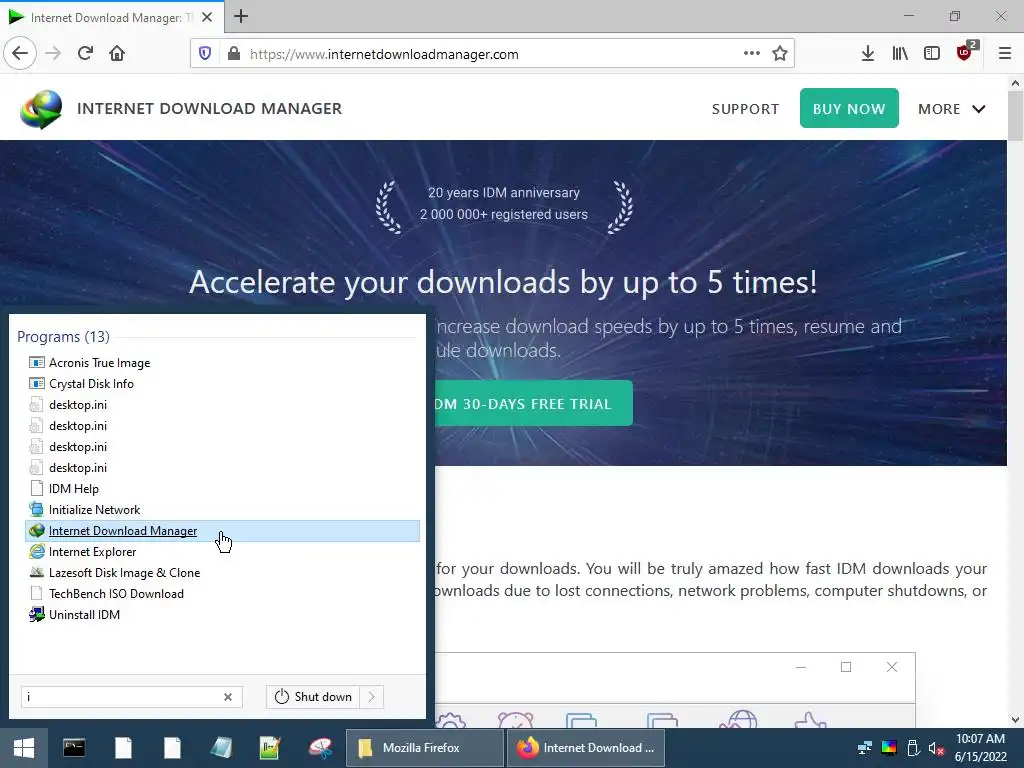Click the Internet Download Manager globe icon in list
Screen dimensions: 1024x768
tap(37, 531)
